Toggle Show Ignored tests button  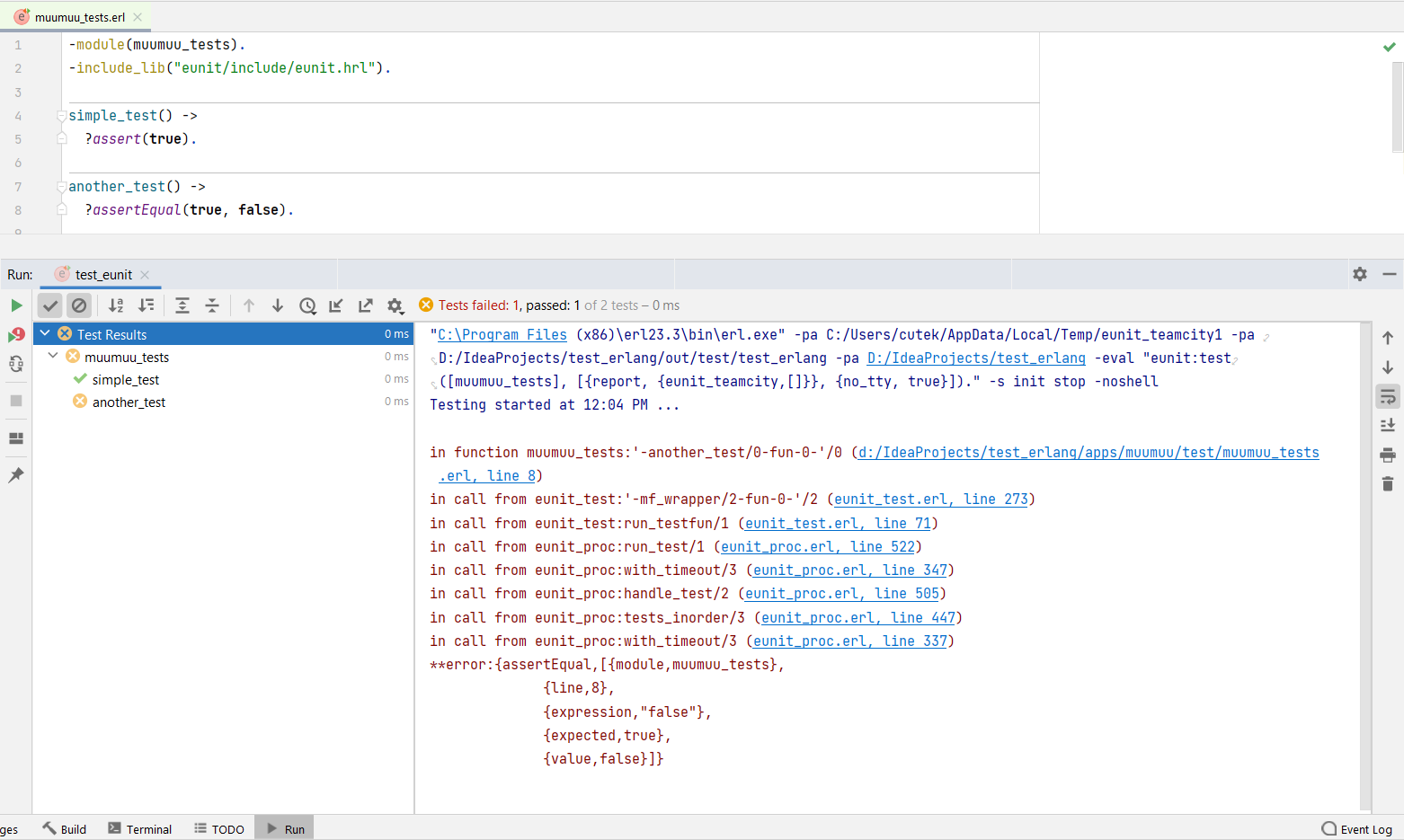[x=79, y=305]
